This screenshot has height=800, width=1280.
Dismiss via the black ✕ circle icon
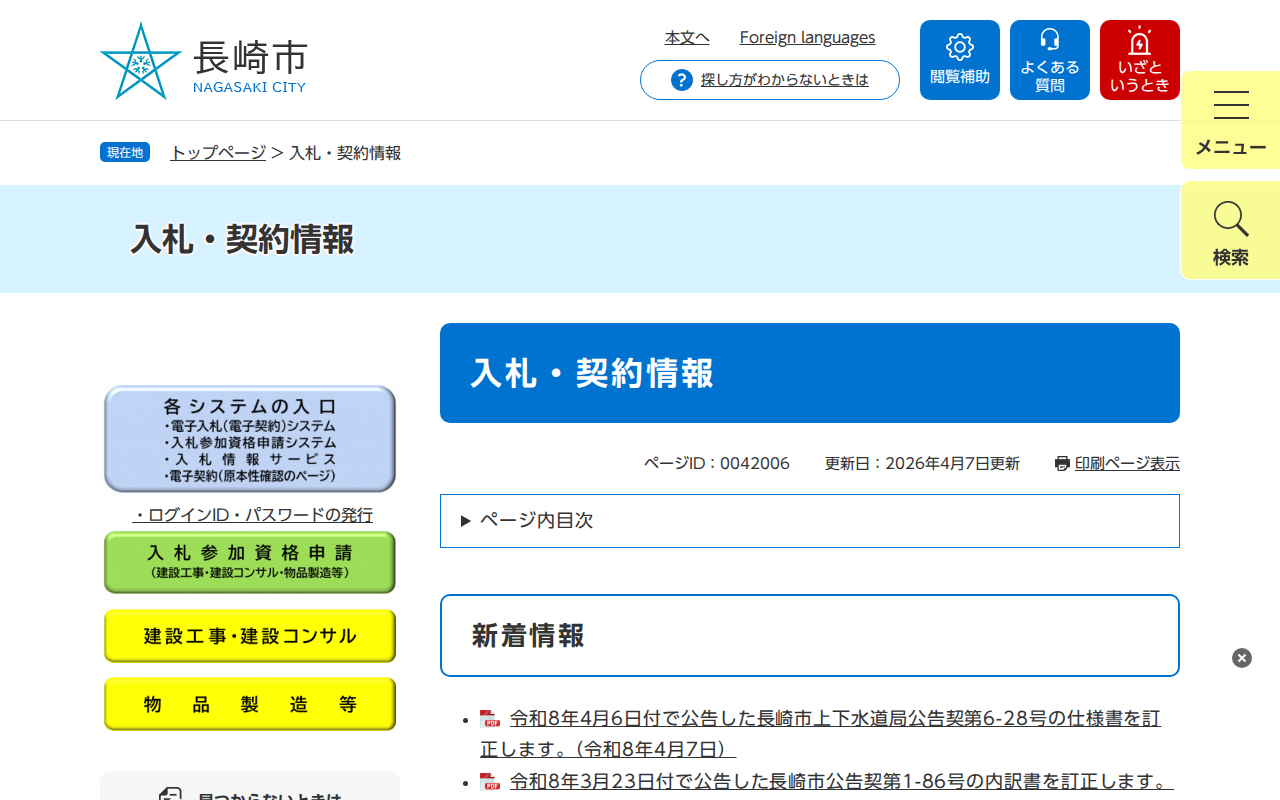coord(1241,658)
